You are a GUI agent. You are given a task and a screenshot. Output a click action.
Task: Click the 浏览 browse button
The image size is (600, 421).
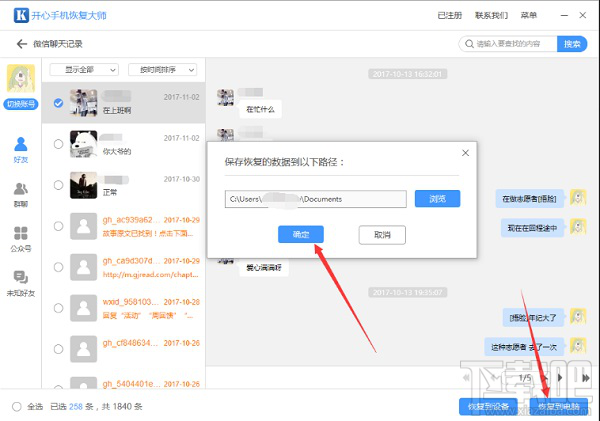point(437,199)
